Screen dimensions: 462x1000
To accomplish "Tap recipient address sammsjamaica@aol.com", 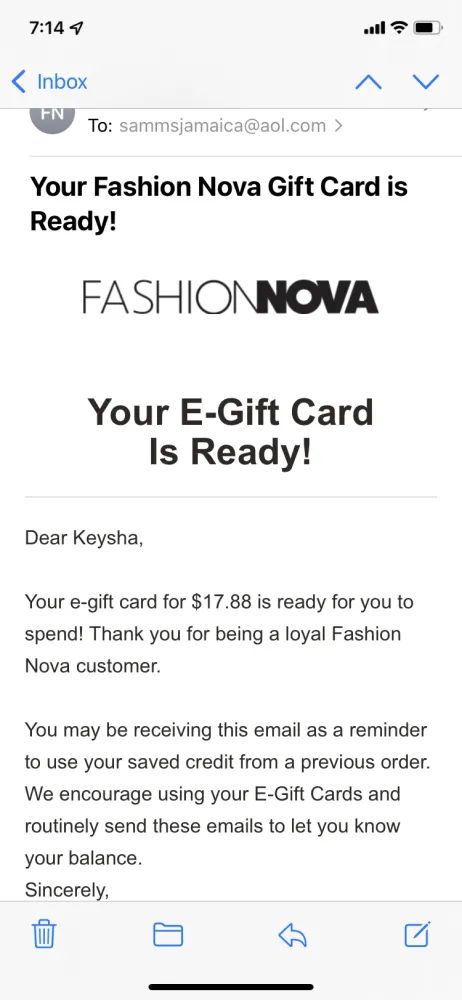I will [223, 126].
